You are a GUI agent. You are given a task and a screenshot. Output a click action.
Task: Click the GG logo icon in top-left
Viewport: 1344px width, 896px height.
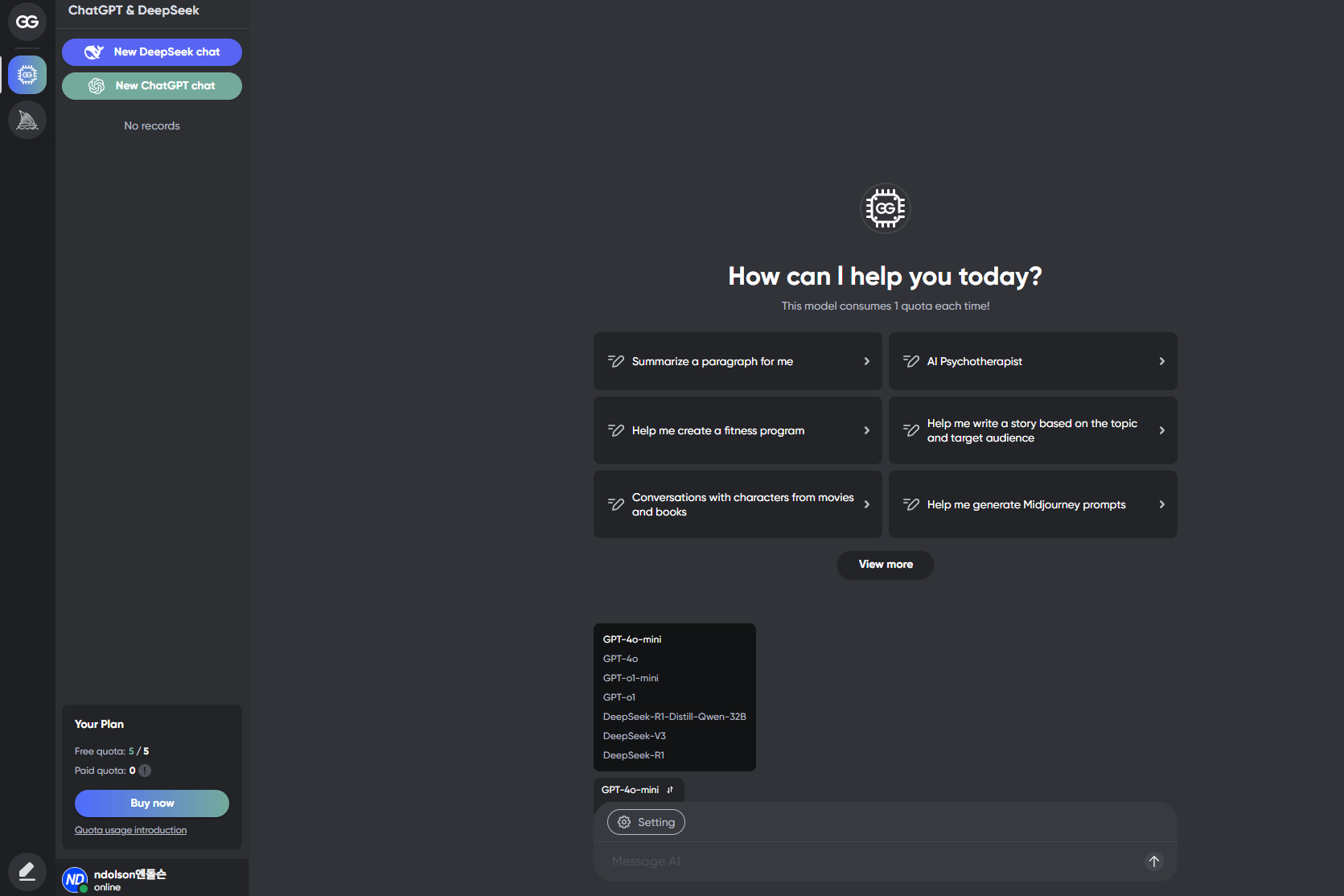27,22
